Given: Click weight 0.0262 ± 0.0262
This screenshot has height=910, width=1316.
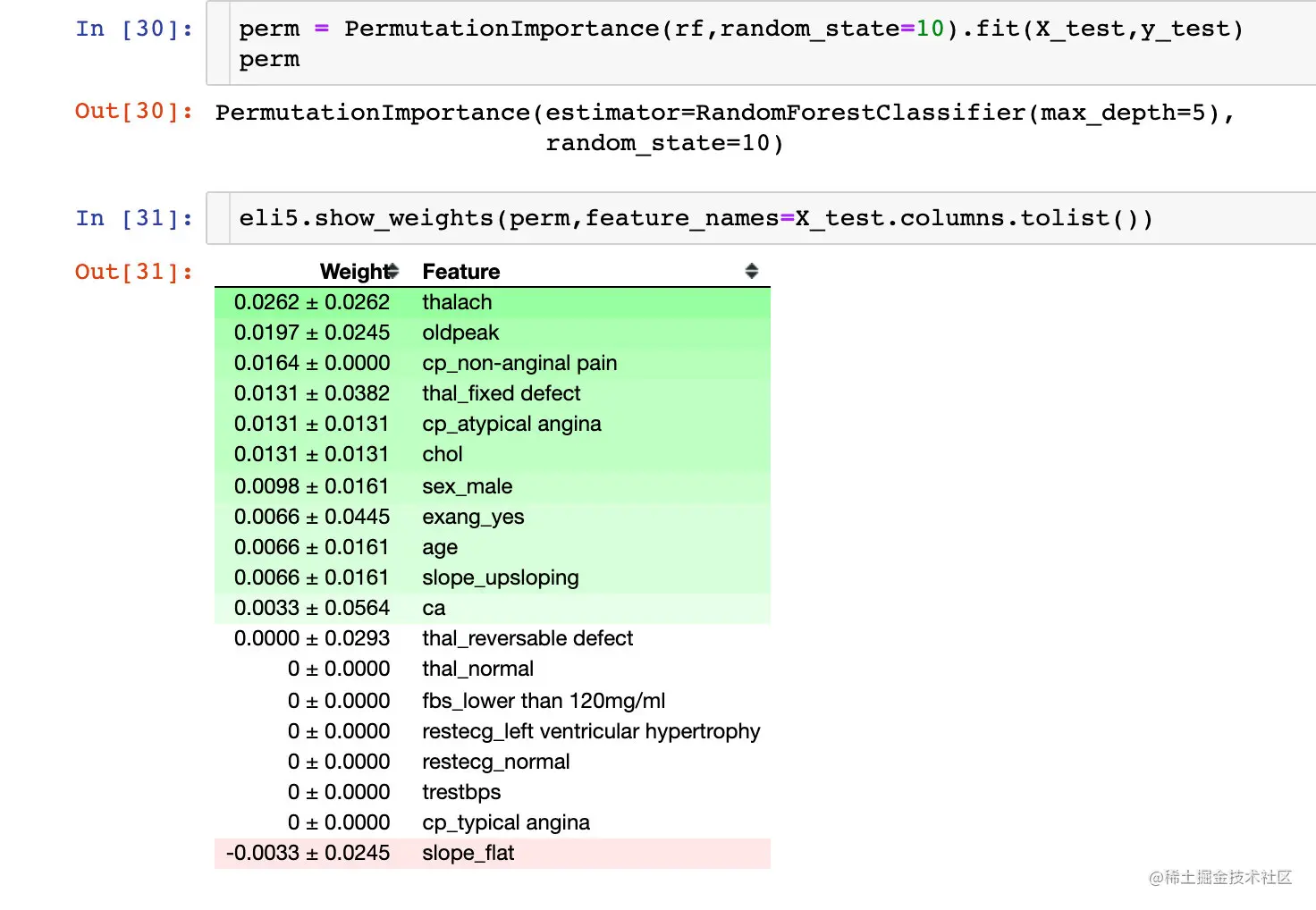Looking at the screenshot, I should 312,302.
